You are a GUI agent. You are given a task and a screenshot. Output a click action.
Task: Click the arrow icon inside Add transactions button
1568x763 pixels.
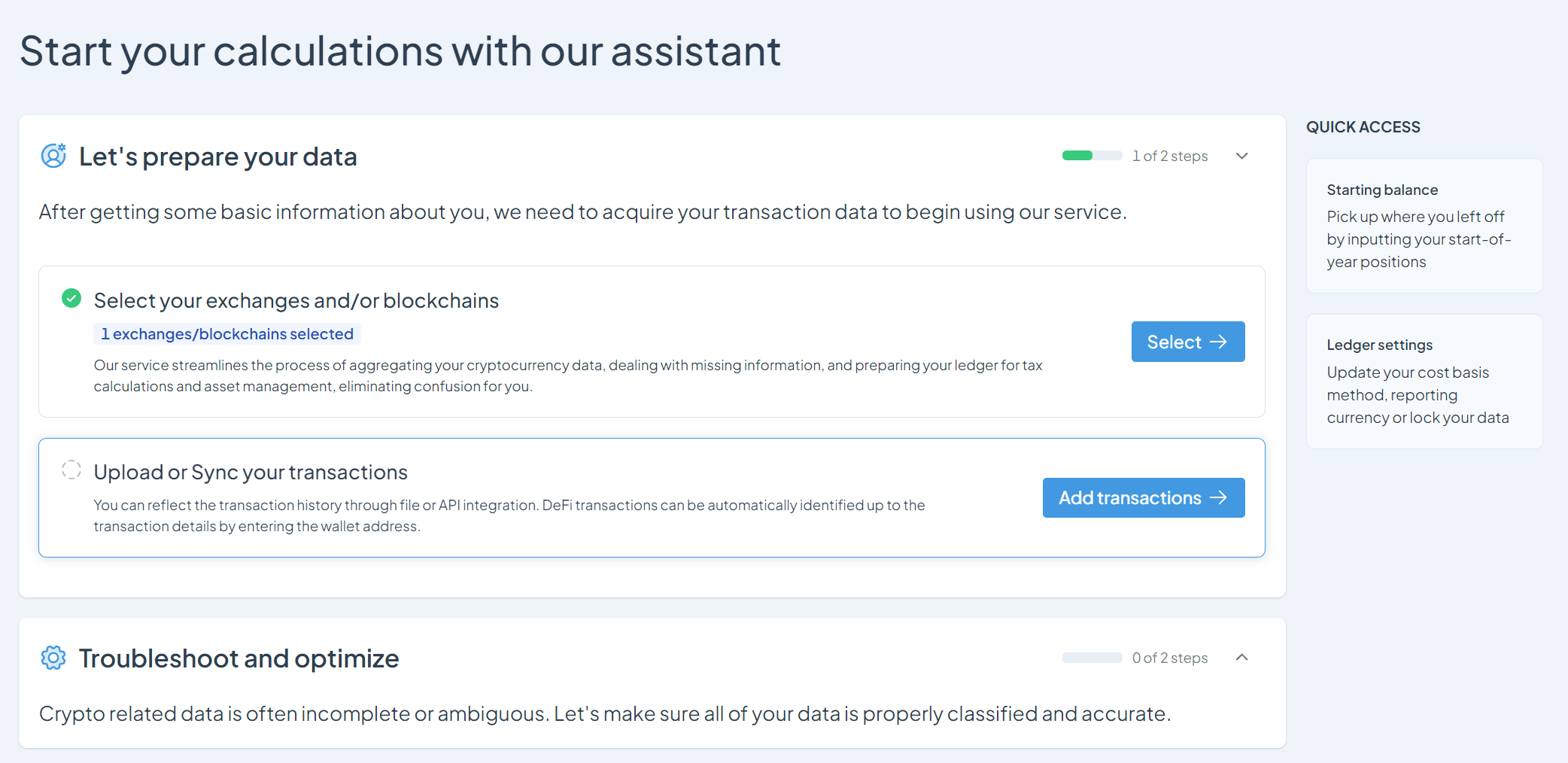click(1218, 497)
